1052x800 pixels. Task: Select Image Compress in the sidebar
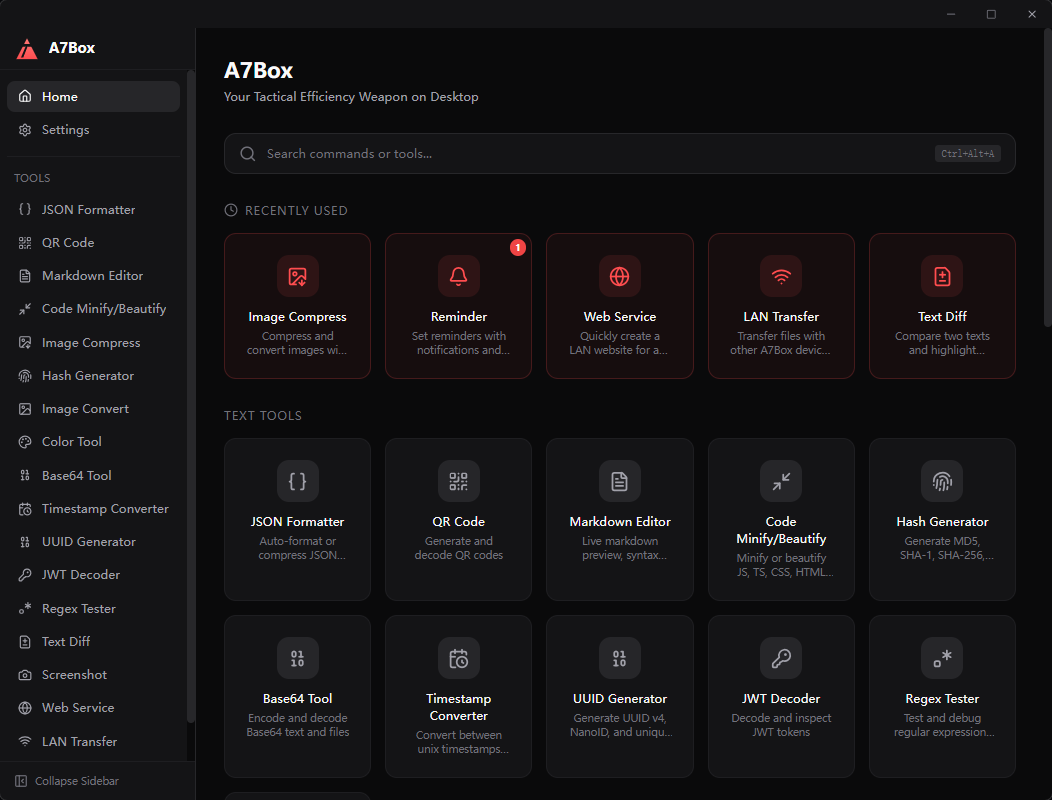93,342
